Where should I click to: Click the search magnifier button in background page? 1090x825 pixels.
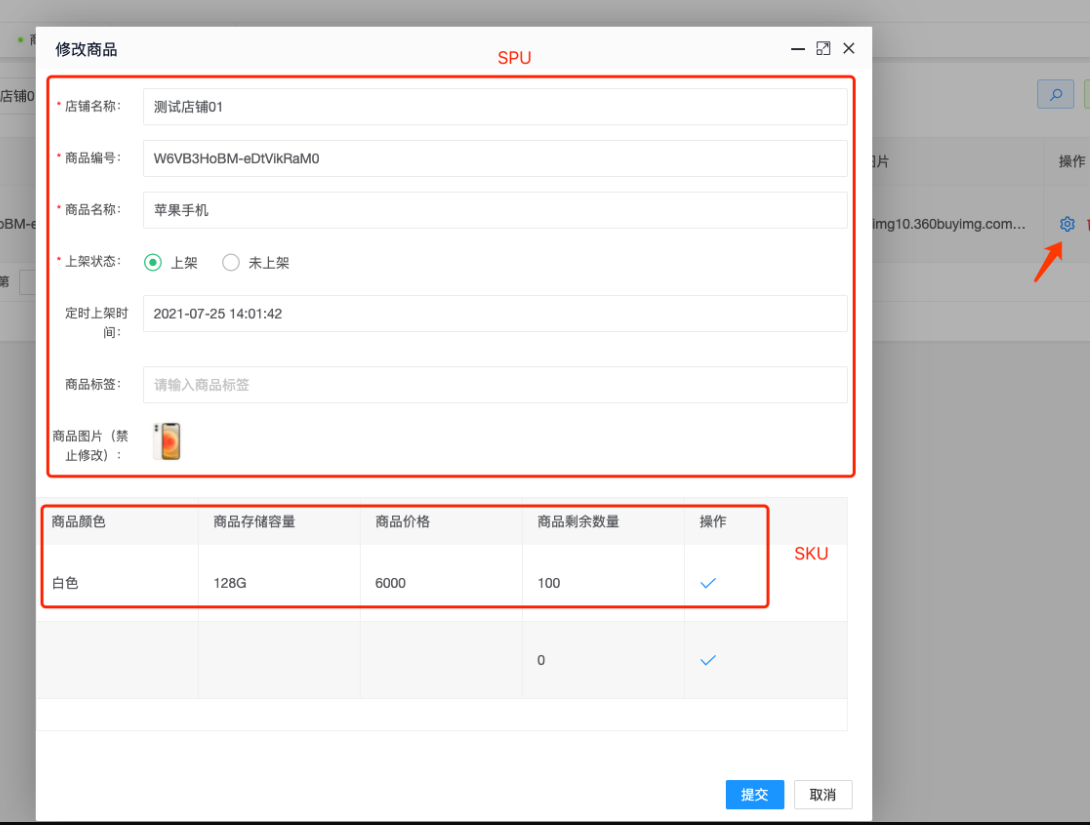(x=1055, y=95)
